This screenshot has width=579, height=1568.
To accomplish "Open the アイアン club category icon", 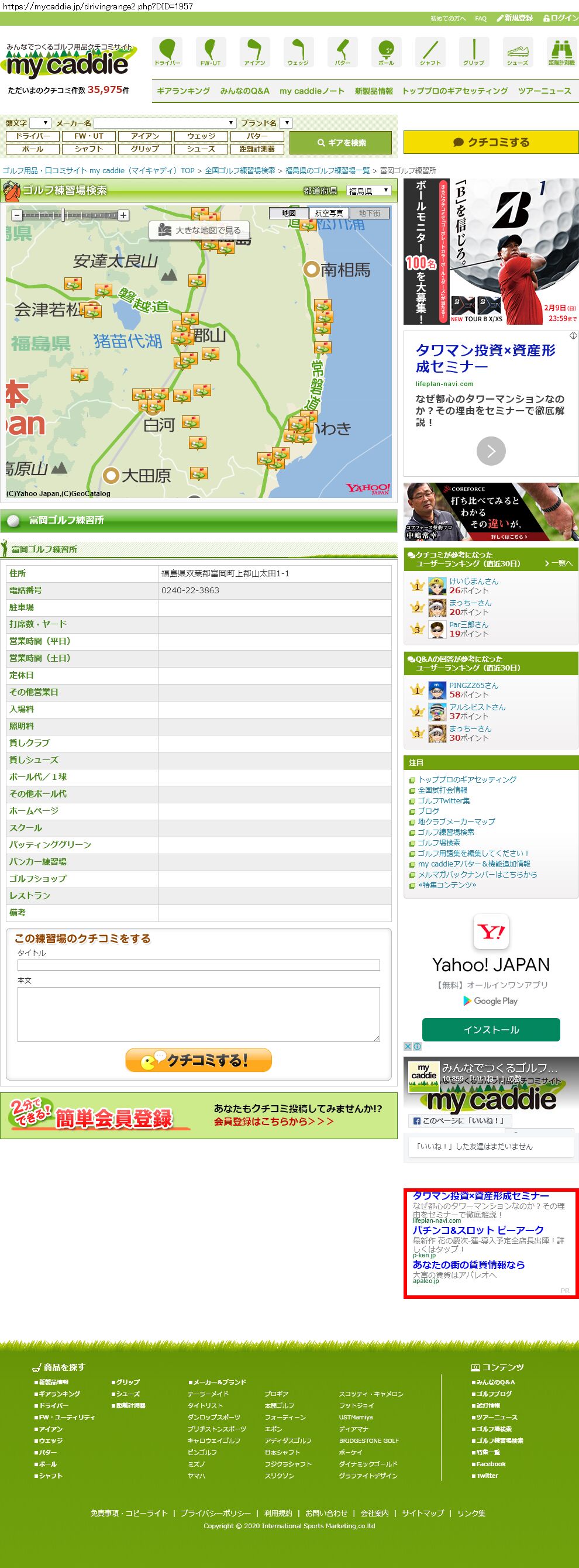I will click(255, 51).
